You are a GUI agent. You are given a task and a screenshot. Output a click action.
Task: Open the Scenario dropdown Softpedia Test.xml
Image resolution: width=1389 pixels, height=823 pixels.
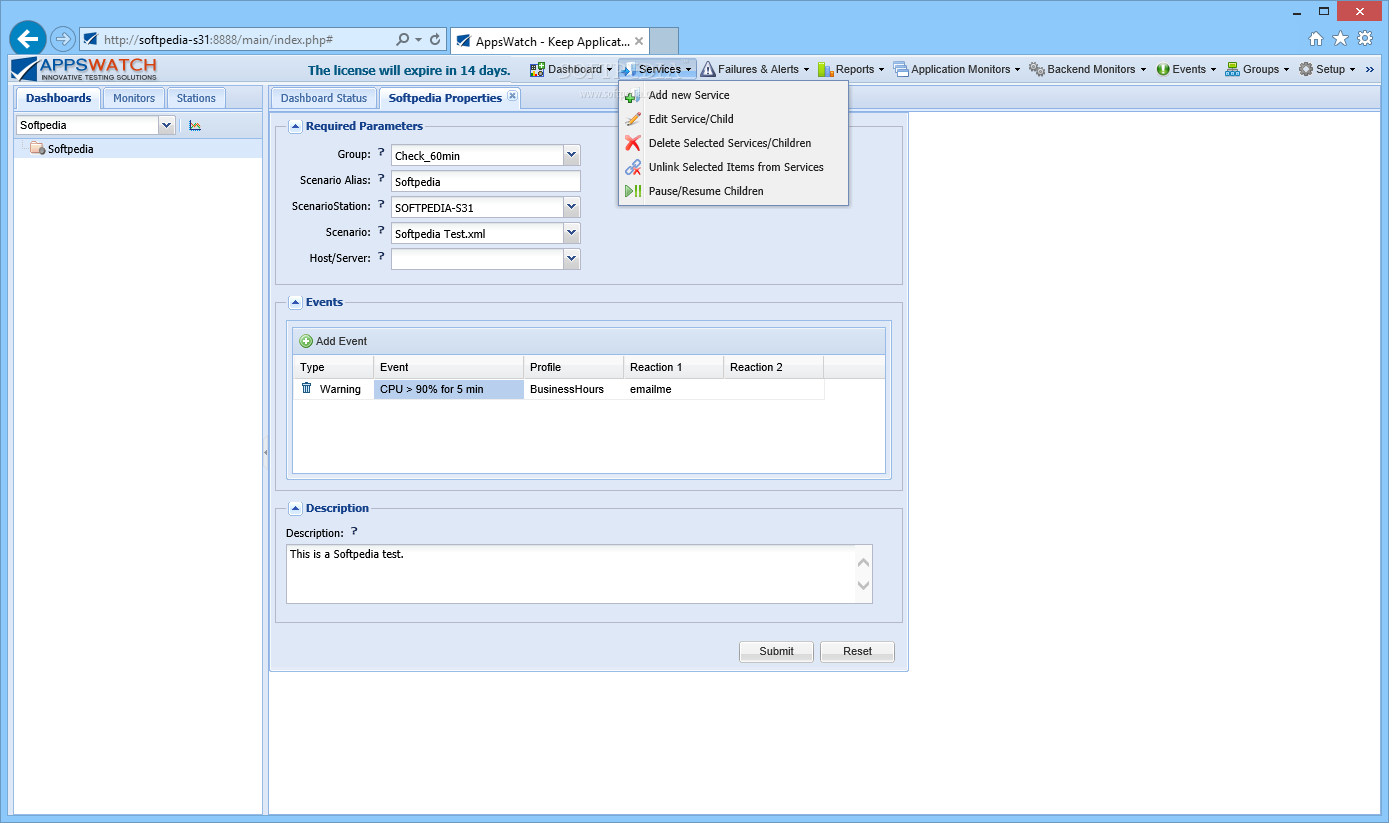[x=571, y=233]
